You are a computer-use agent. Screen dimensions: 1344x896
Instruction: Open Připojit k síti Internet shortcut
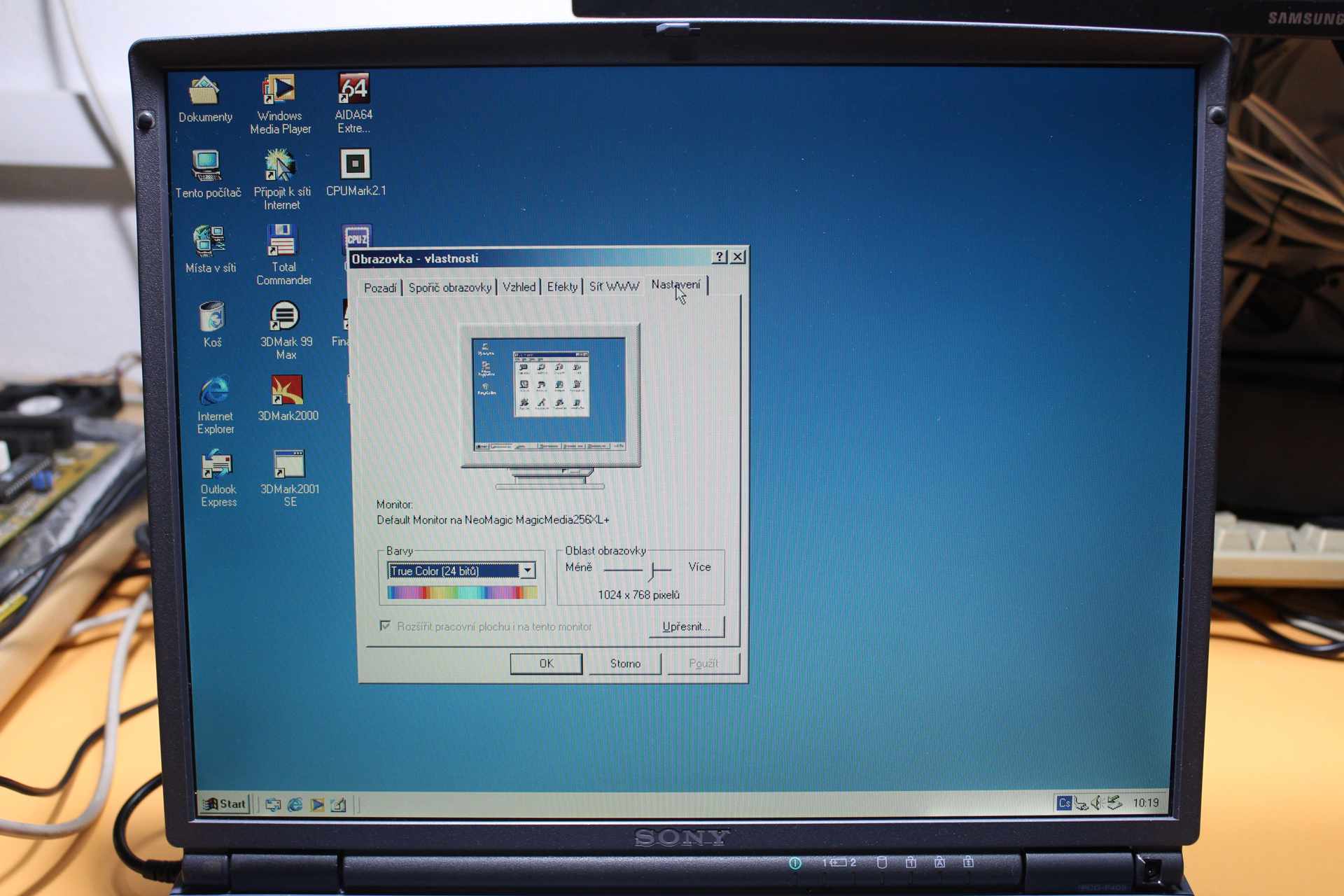click(x=281, y=179)
